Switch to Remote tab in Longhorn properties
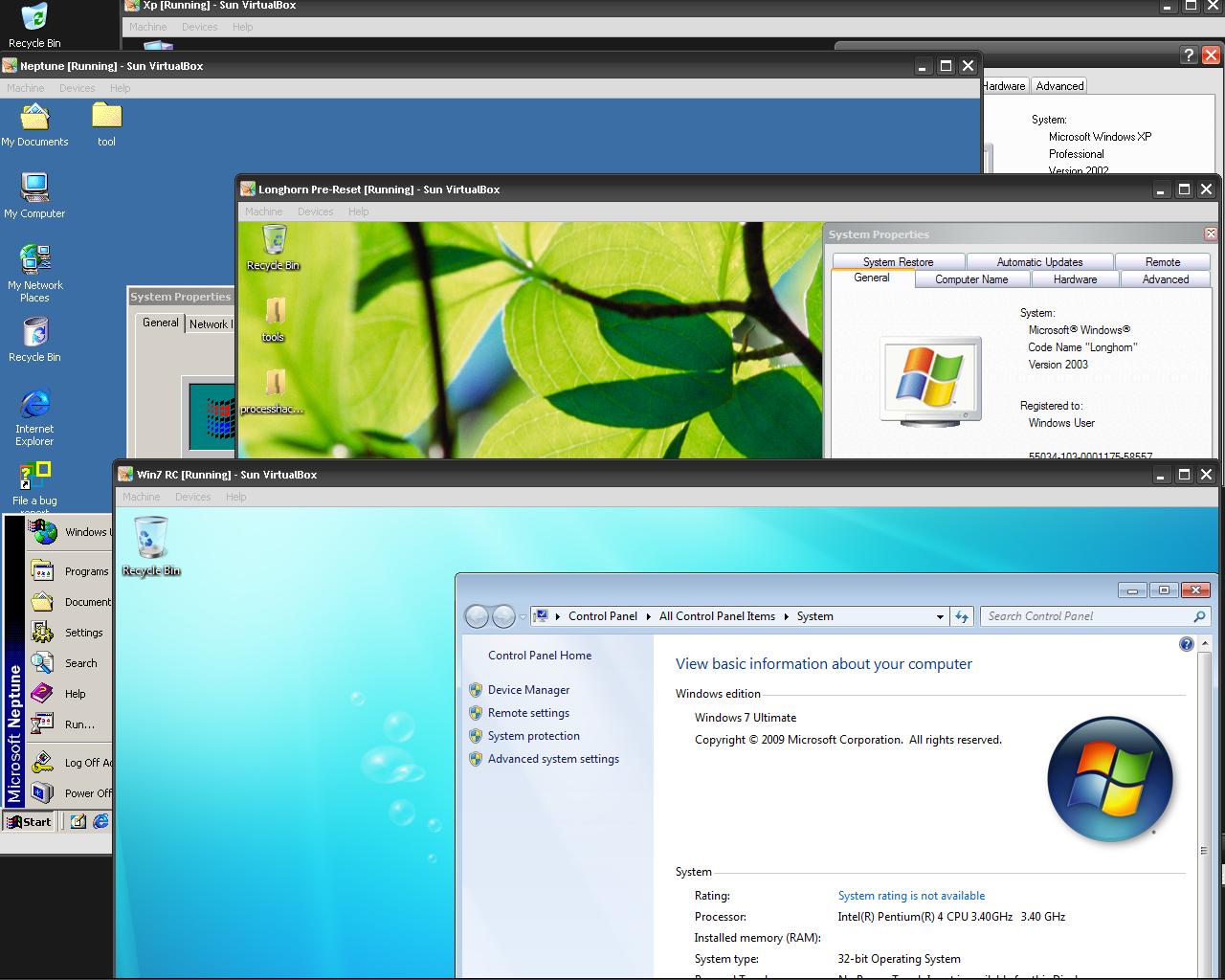 (x=1163, y=262)
